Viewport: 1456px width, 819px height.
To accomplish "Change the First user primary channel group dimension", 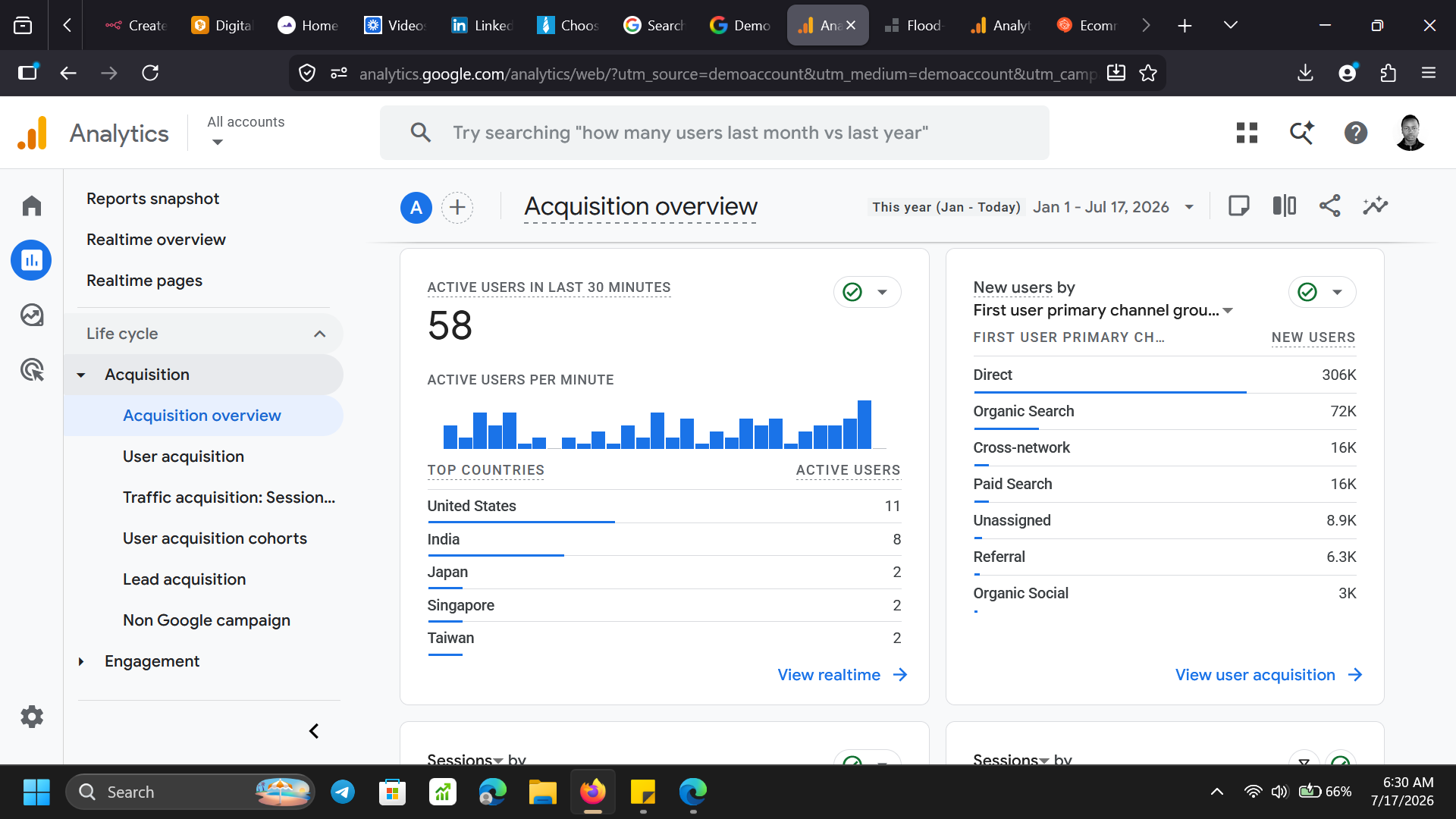I will pos(1103,310).
